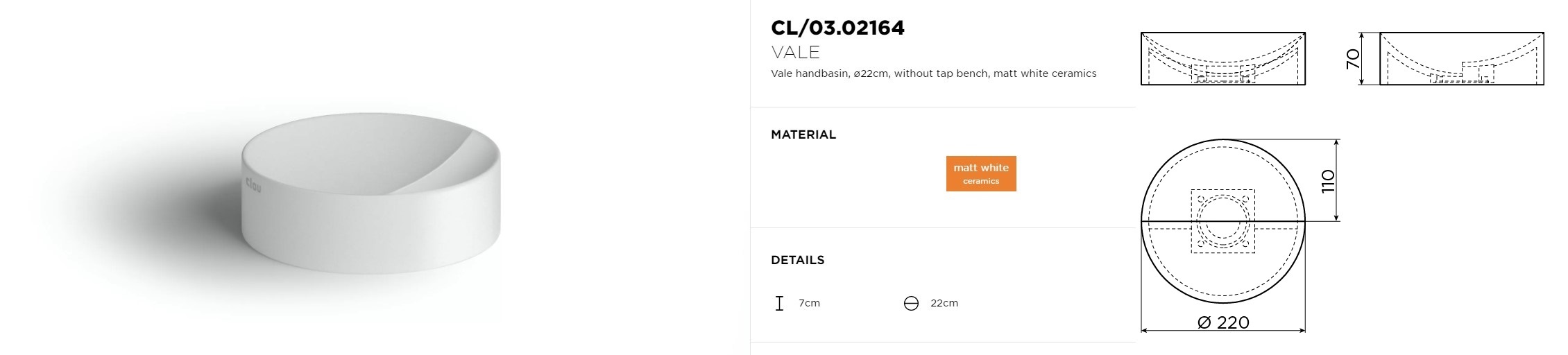Click the height icon beside 7cm
The width and height of the screenshot is (1568, 355).
click(x=779, y=303)
